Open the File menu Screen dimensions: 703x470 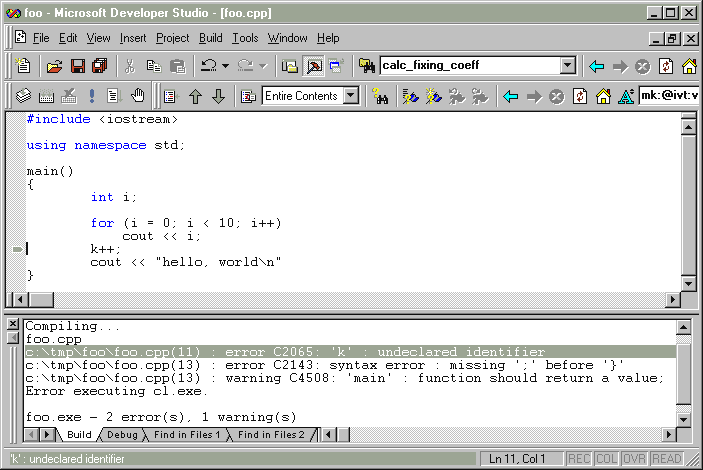[41, 38]
